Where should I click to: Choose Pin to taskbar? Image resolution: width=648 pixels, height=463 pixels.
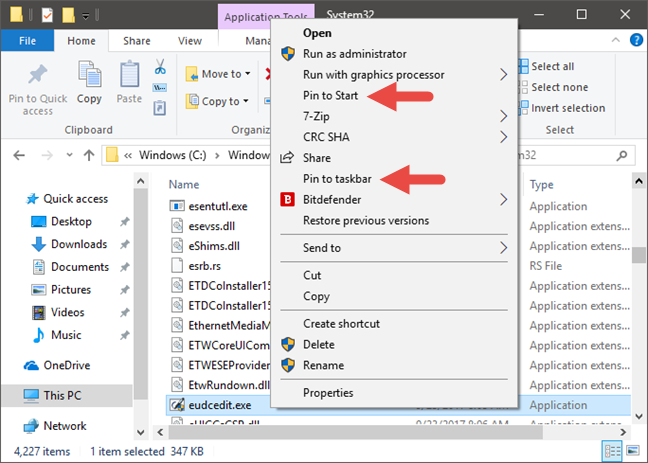(x=337, y=179)
